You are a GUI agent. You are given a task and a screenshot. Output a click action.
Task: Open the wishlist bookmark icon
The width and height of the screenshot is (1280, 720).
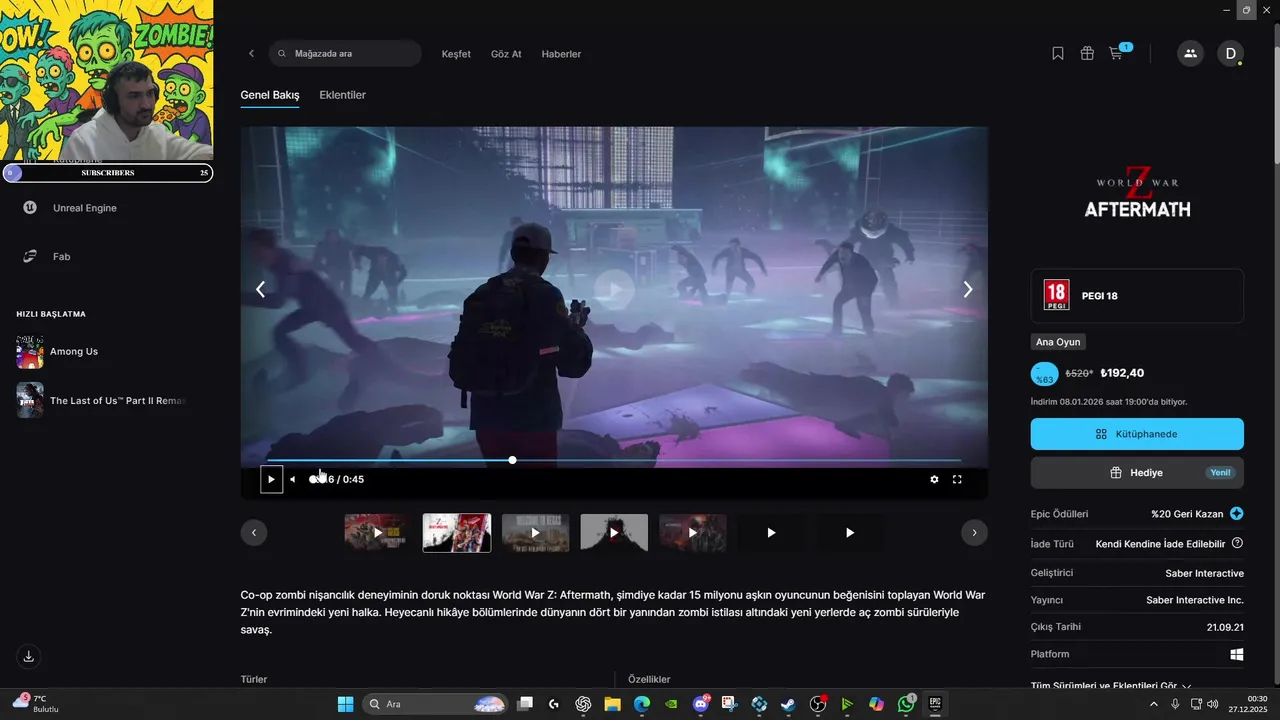point(1058,54)
